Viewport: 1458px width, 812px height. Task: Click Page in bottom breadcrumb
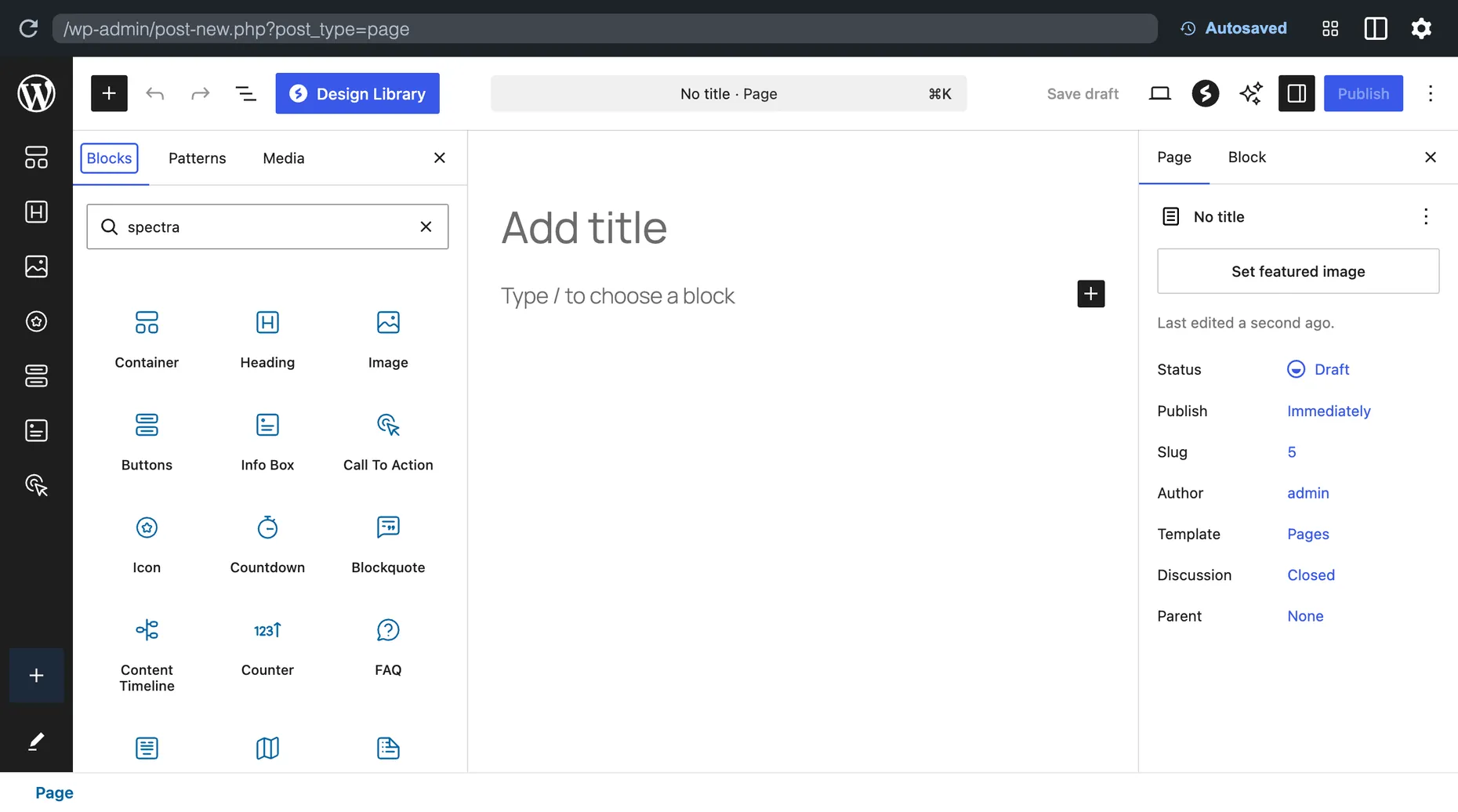(x=54, y=792)
